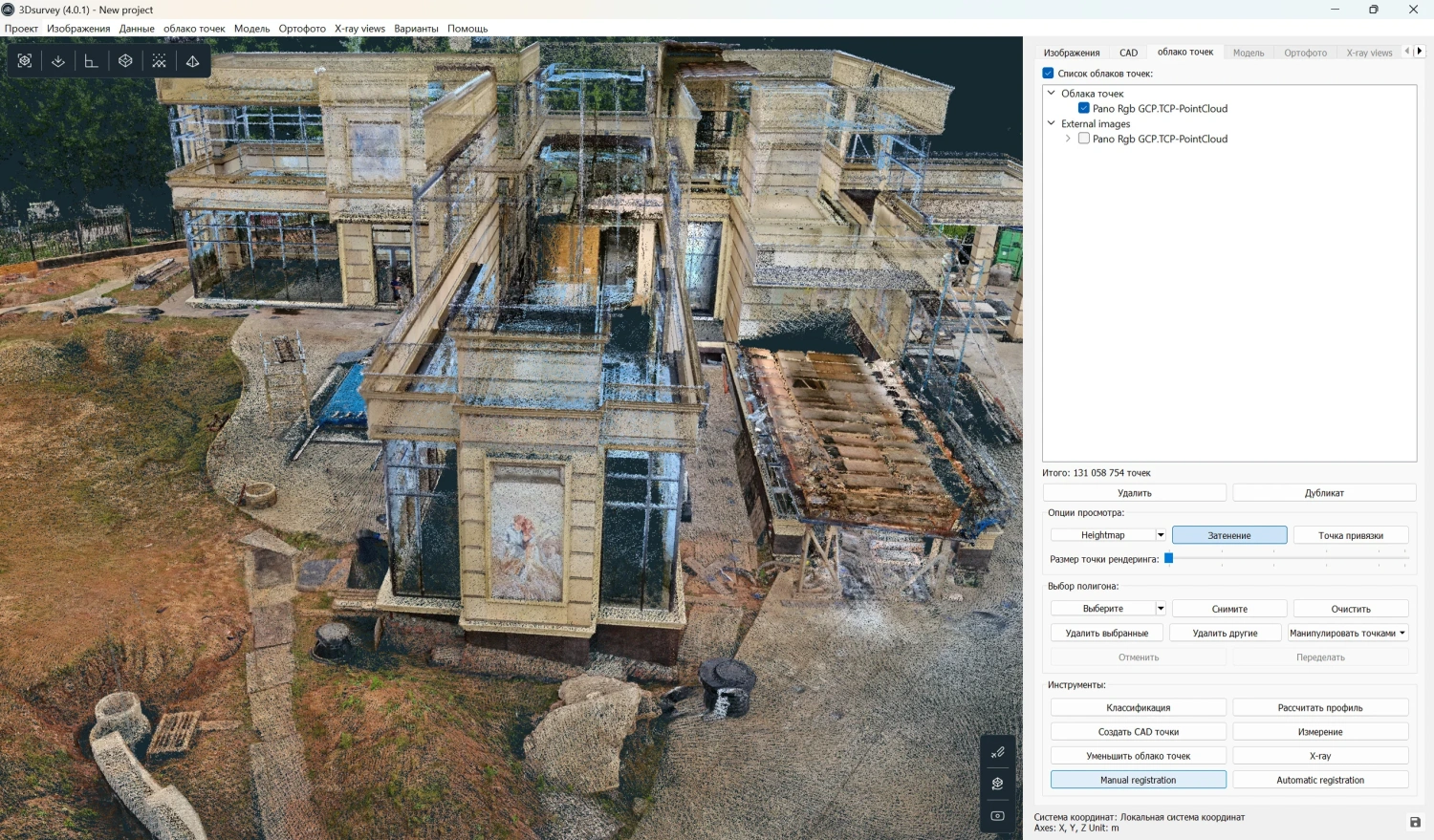
Task: Click the download arrow icon in viewport toolbar
Action: coord(58,61)
